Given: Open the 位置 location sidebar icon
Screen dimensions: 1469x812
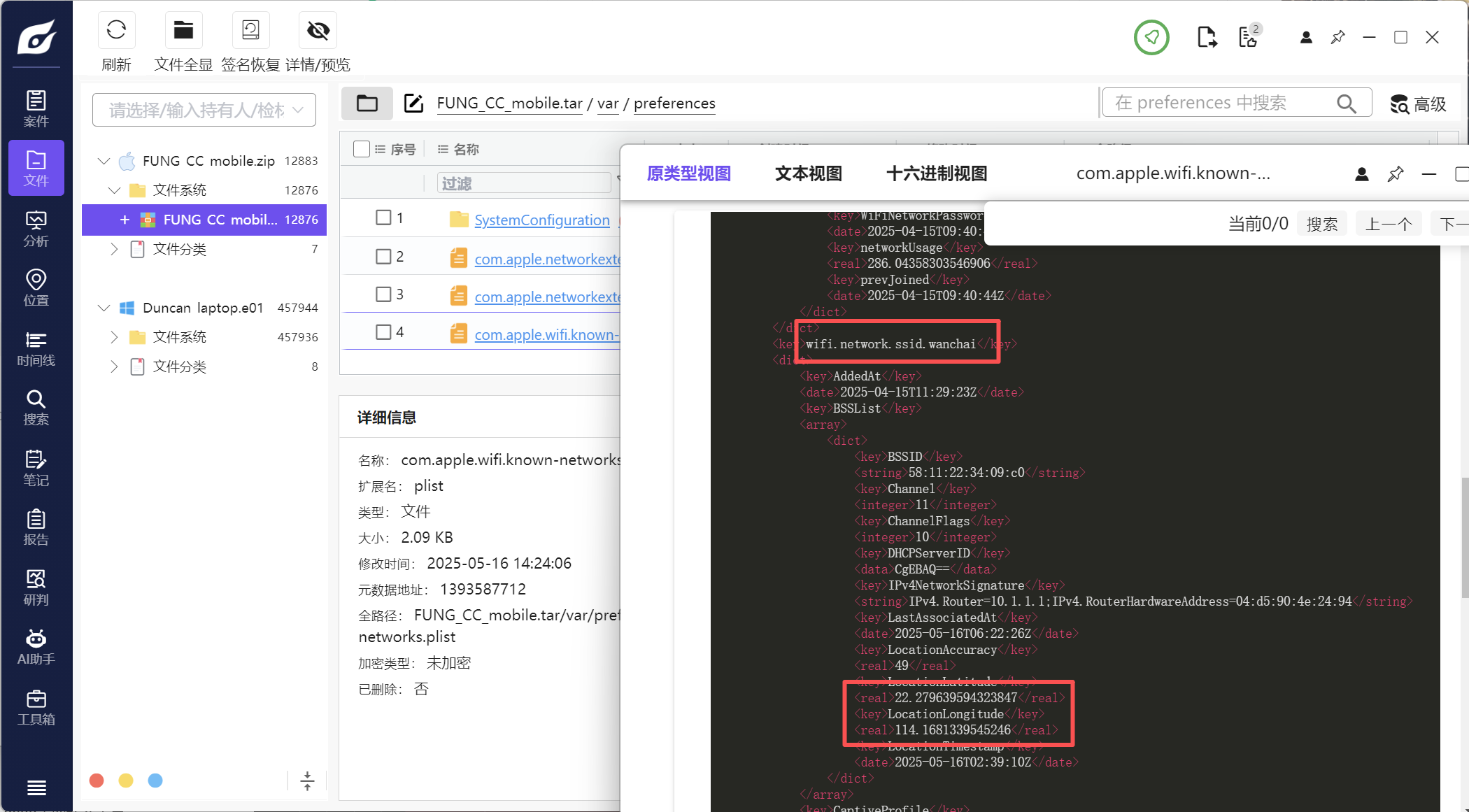Looking at the screenshot, I should pos(36,287).
